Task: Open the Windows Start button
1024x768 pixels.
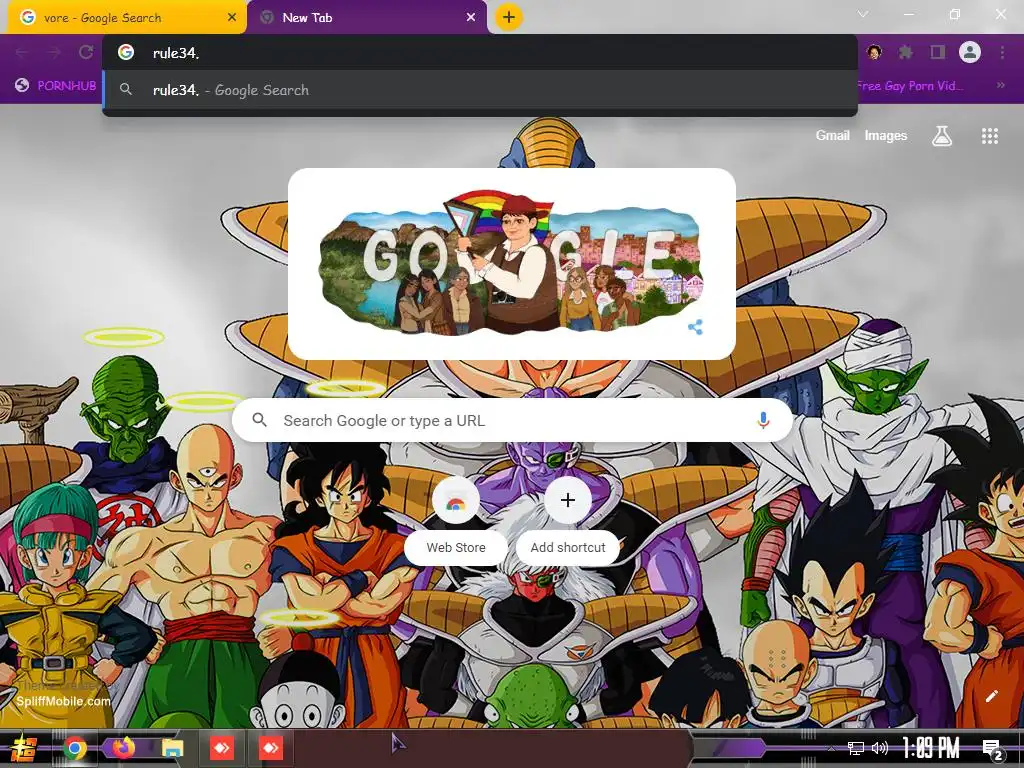Action: click(24, 748)
